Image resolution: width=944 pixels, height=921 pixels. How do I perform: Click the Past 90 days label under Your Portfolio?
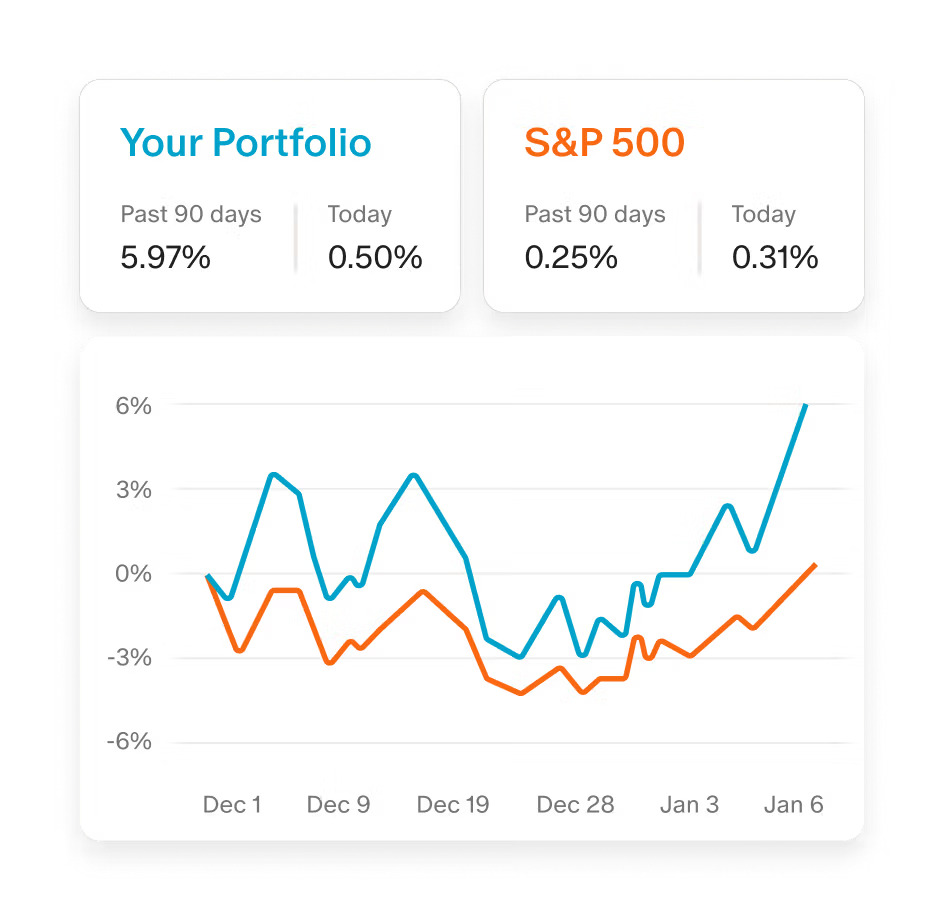point(191,214)
